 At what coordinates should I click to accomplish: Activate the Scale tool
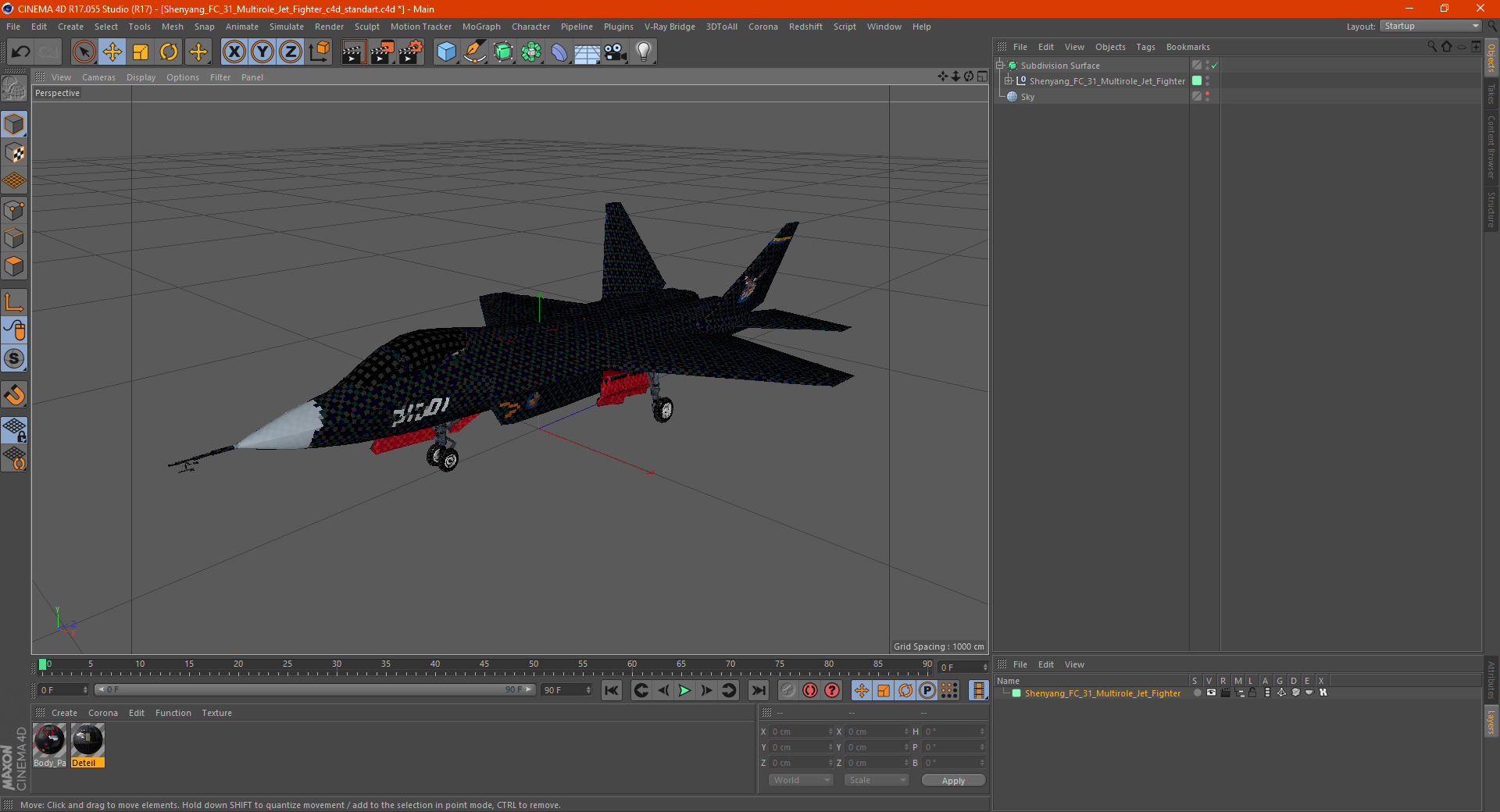pyautogui.click(x=141, y=52)
